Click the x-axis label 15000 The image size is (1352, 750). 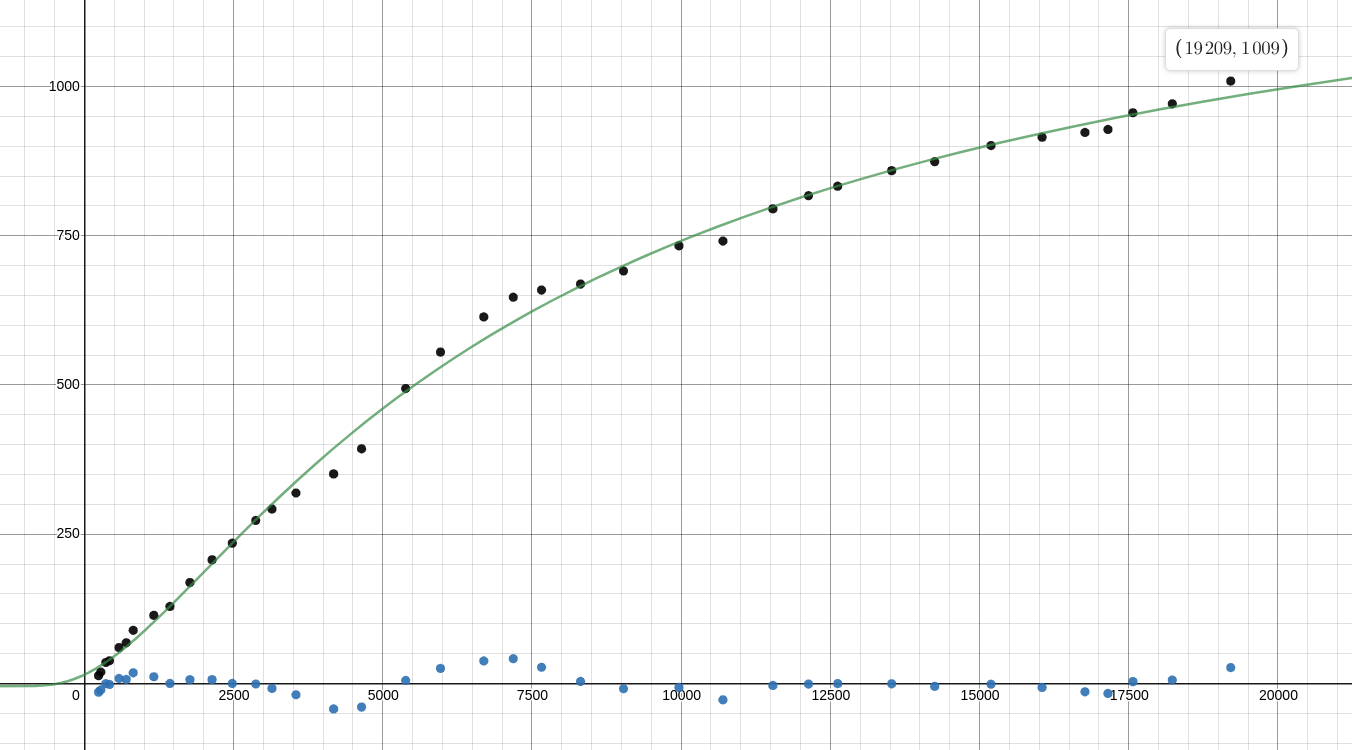[980, 695]
